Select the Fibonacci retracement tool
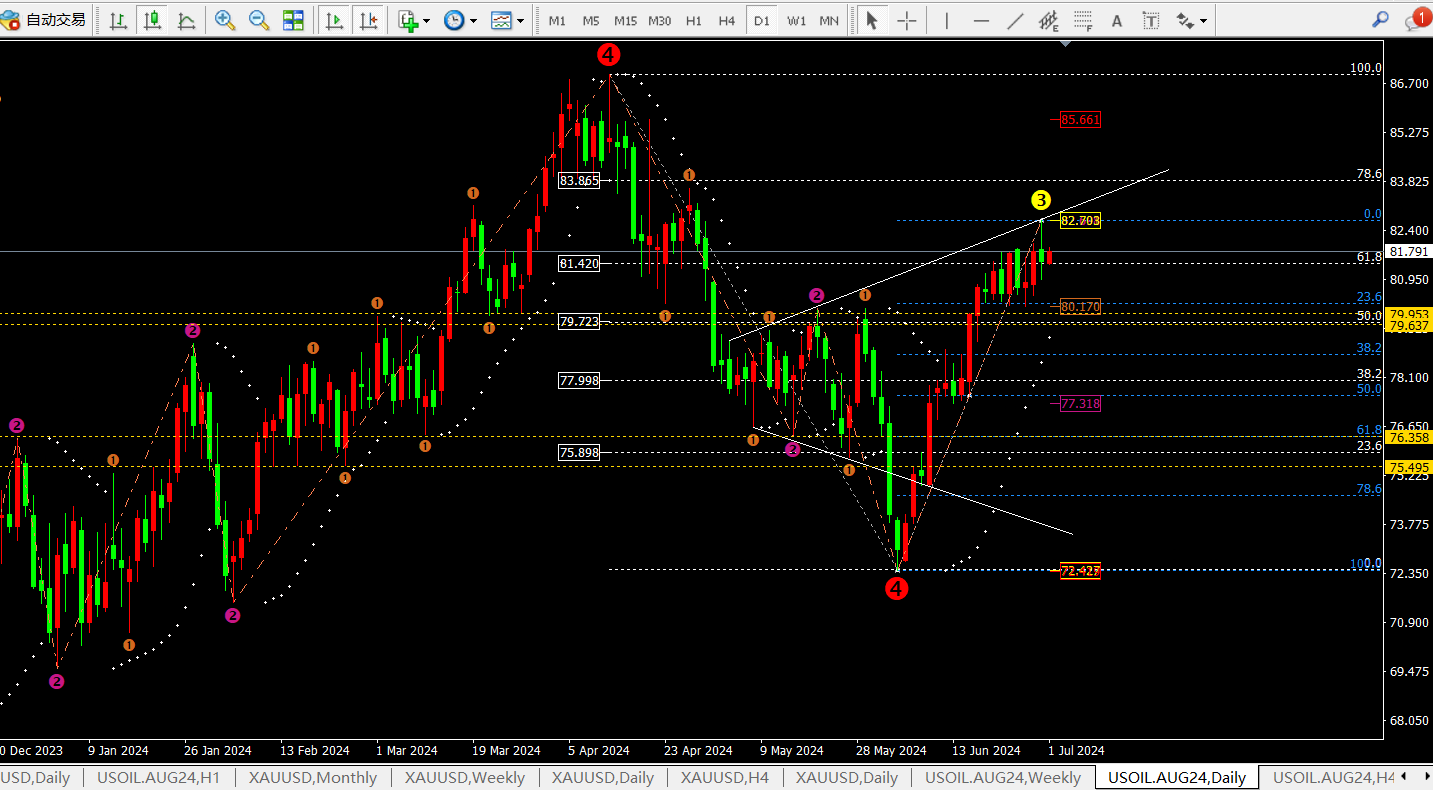Screen dimensions: 1433x790 point(1083,20)
